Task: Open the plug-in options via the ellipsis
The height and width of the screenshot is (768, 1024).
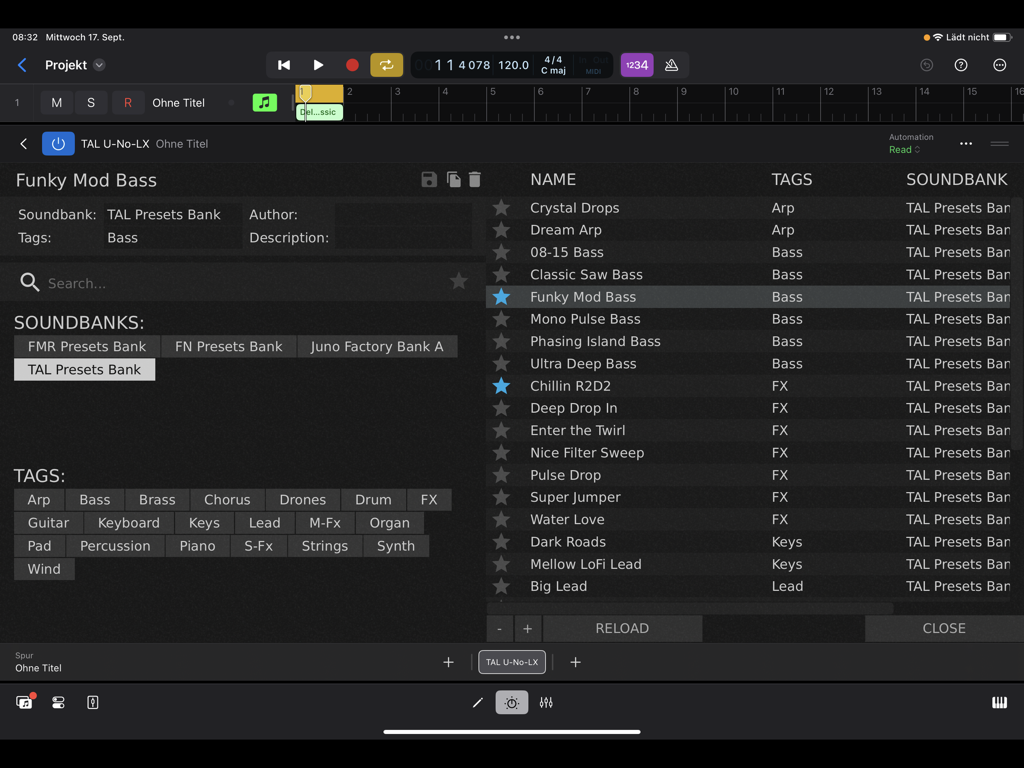Action: [x=965, y=143]
